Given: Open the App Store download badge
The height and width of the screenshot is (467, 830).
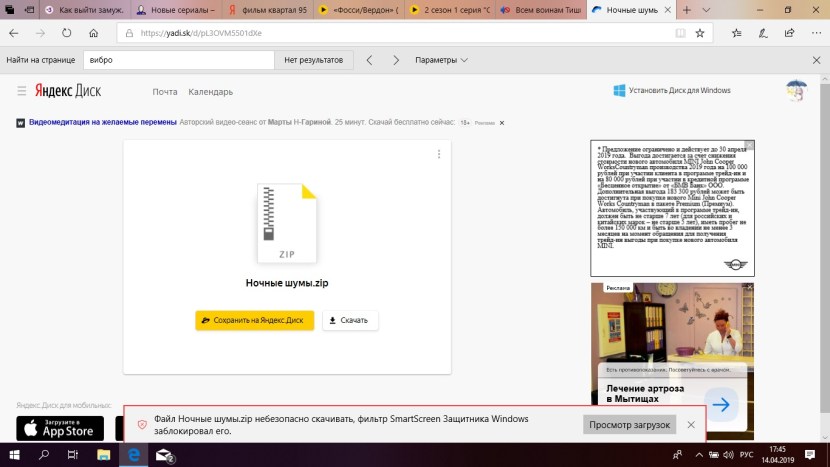Looking at the screenshot, I should pyautogui.click(x=60, y=429).
